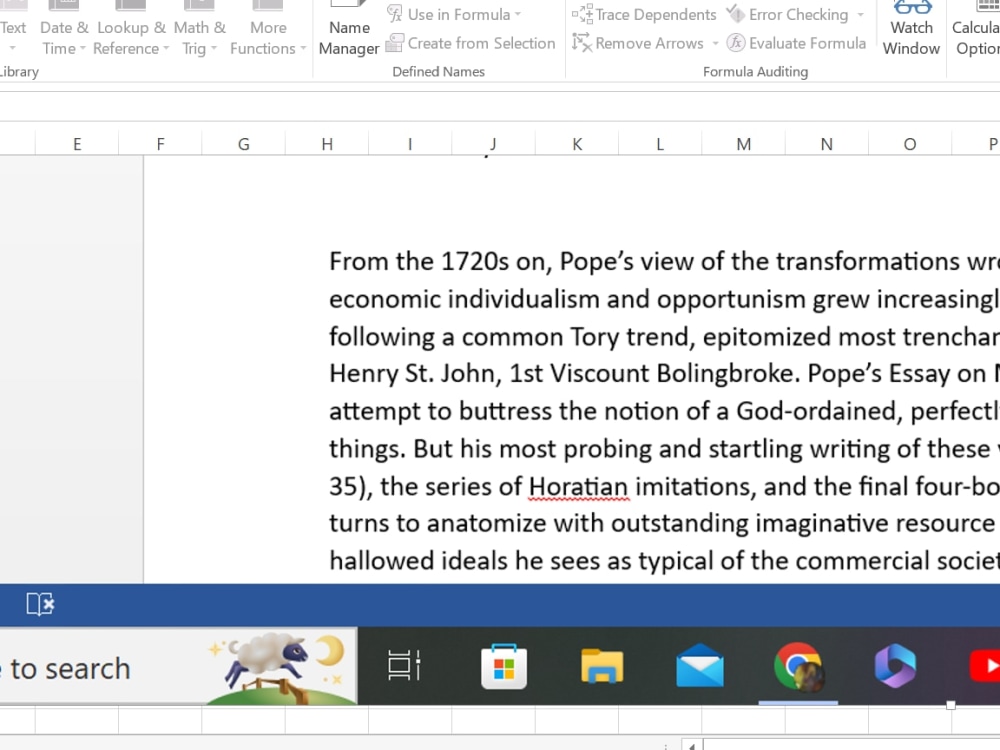Open Calculation Options
This screenshot has height=750, width=1000.
click(975, 29)
